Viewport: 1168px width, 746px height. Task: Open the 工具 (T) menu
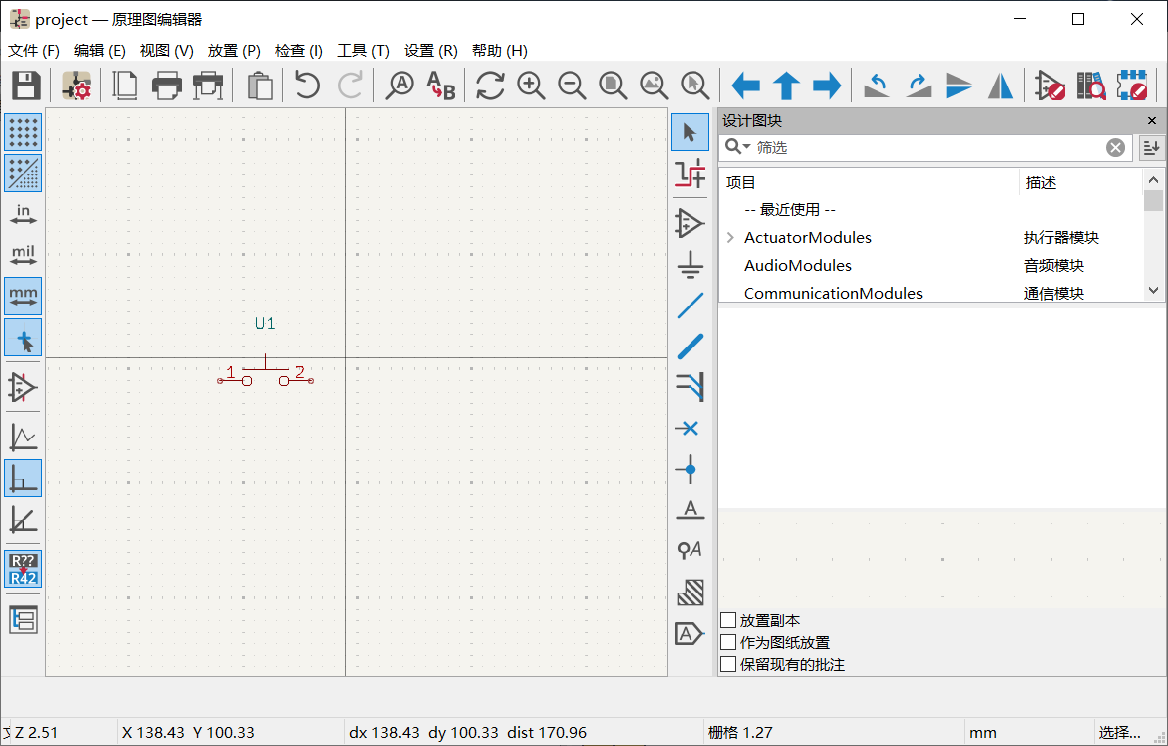tap(363, 51)
